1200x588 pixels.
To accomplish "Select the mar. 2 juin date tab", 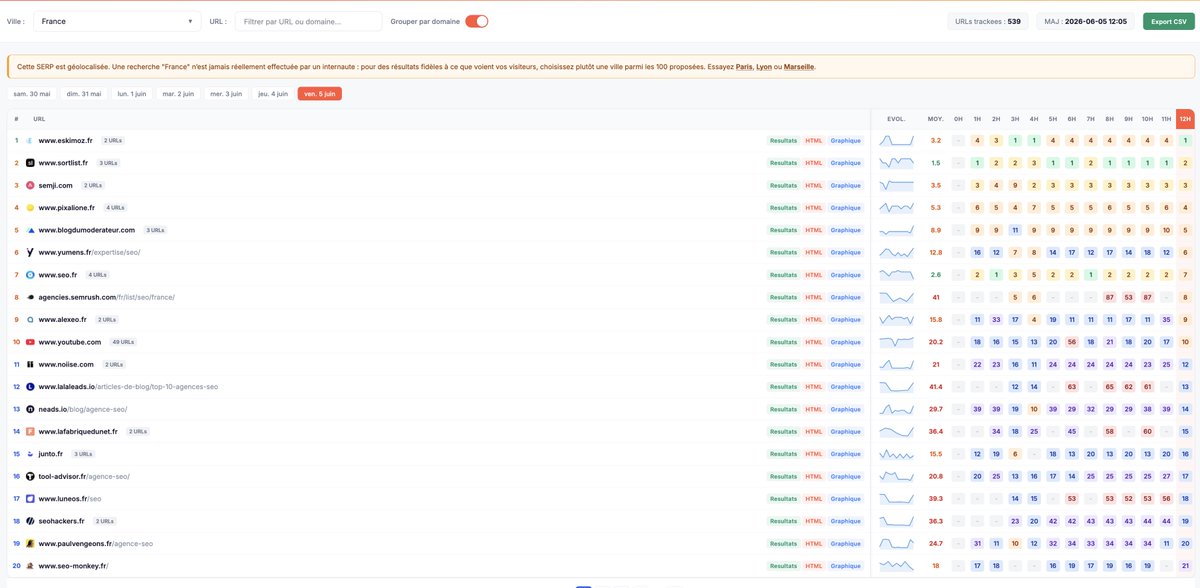I will pyautogui.click(x=178, y=94).
